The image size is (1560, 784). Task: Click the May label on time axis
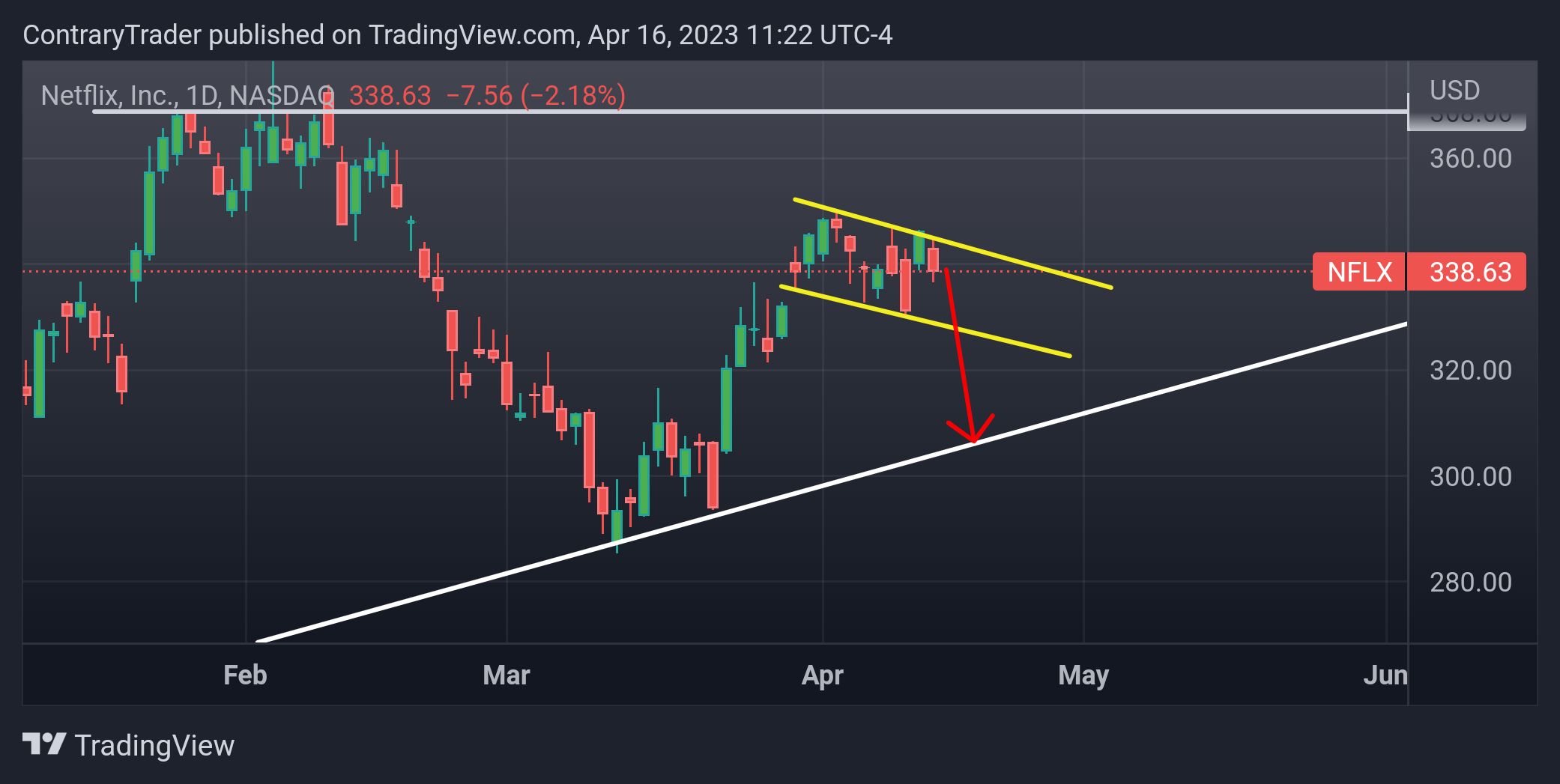click(x=1083, y=675)
